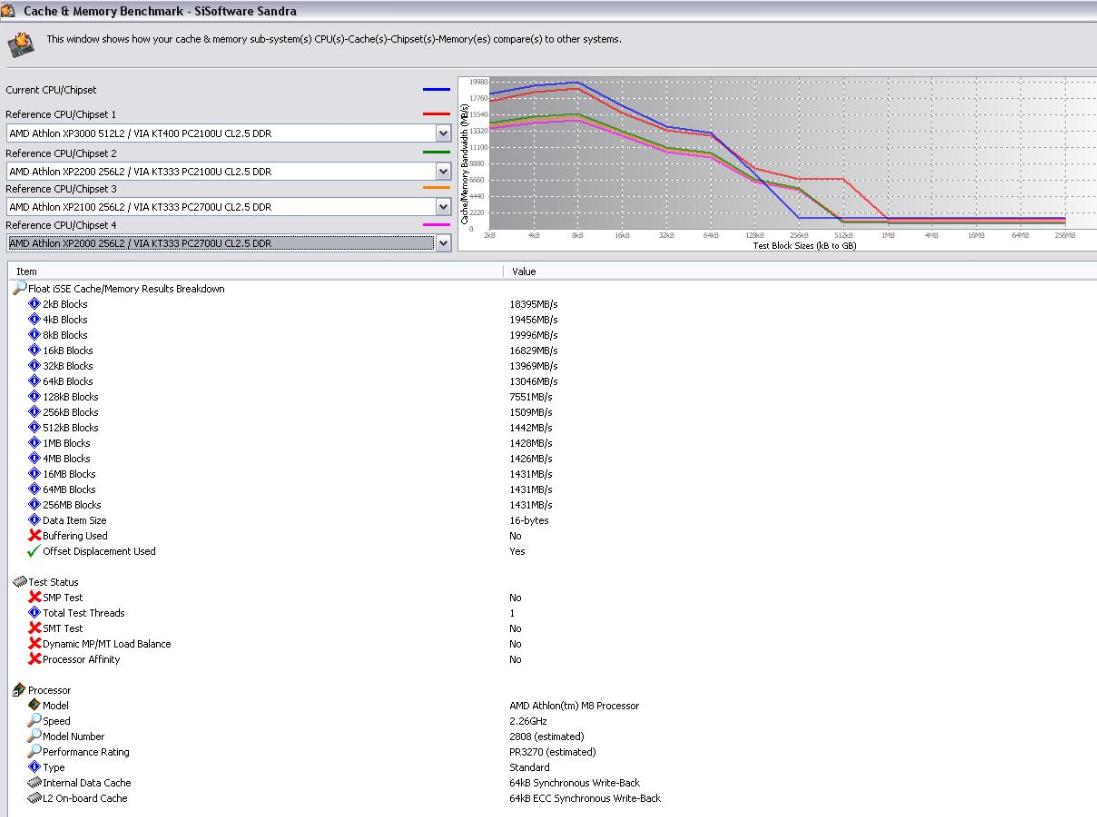This screenshot has width=1097, height=817.
Task: Click the Processor section icon
Action: tap(20, 690)
